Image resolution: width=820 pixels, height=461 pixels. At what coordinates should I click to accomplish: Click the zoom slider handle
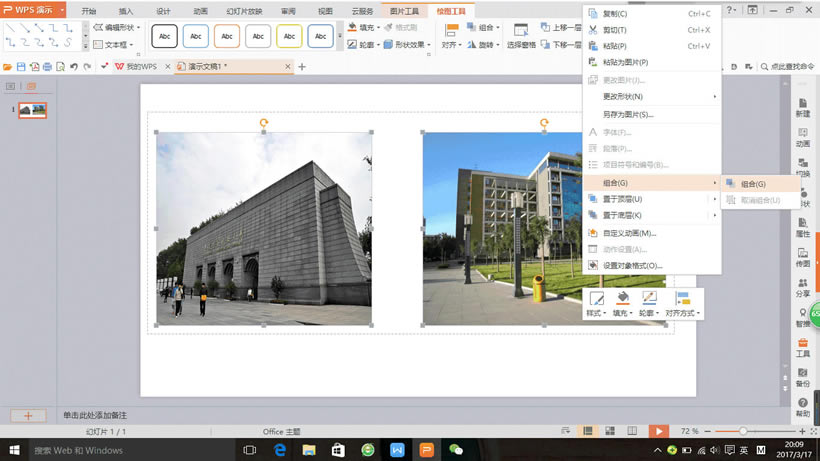pyautogui.click(x=743, y=431)
